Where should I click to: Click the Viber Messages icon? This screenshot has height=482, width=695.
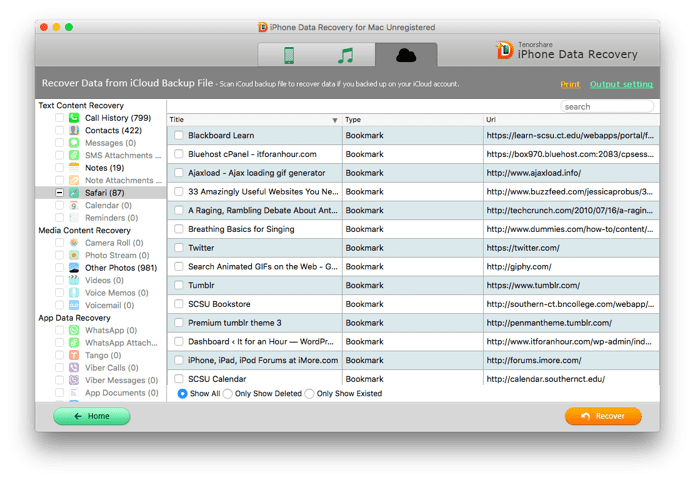[74, 380]
